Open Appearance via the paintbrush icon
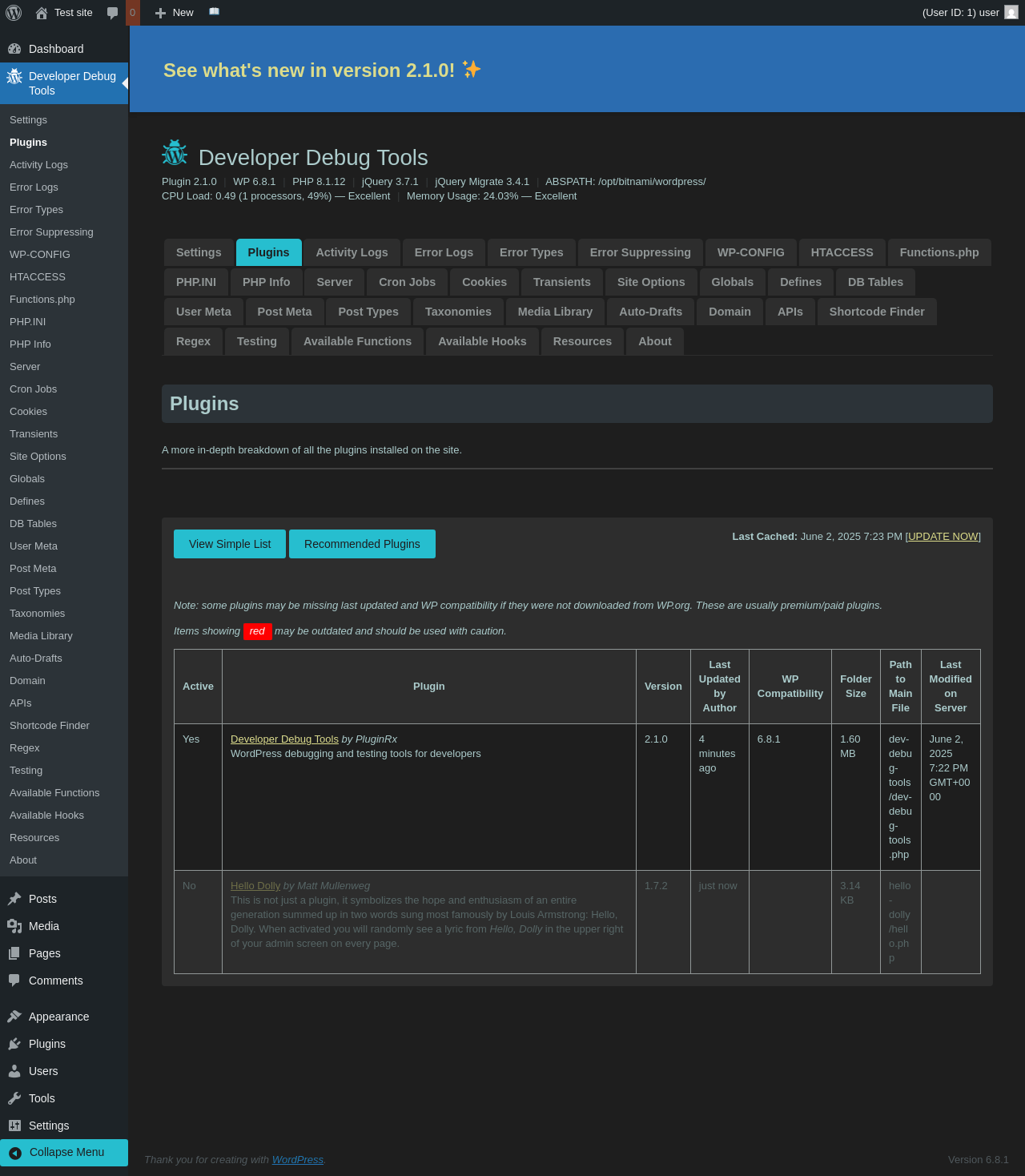Viewport: 1025px width, 1176px height. coord(14,1017)
